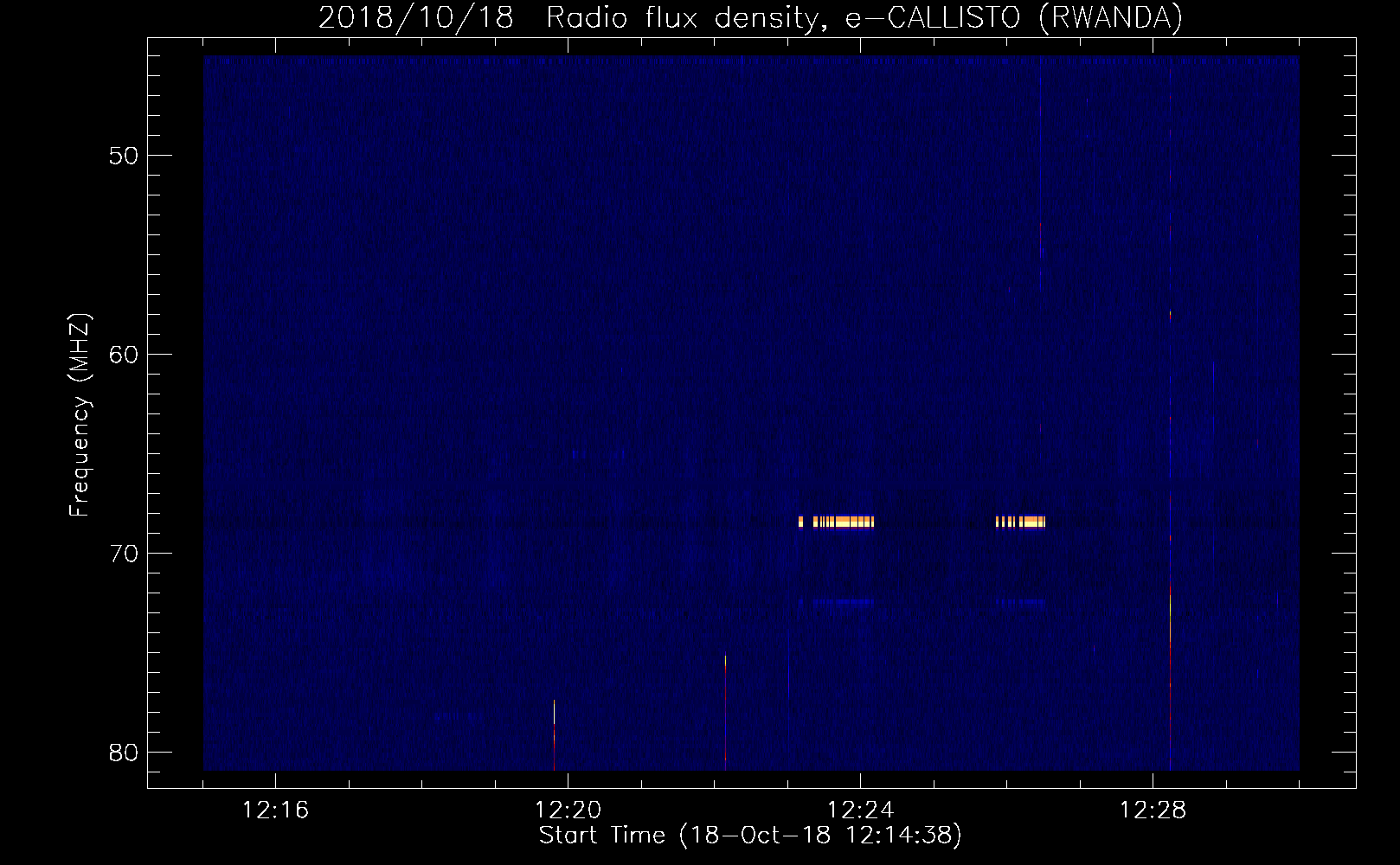Click the 80 MHz frequency tick label
This screenshot has width=1400, height=865.
coord(123,753)
